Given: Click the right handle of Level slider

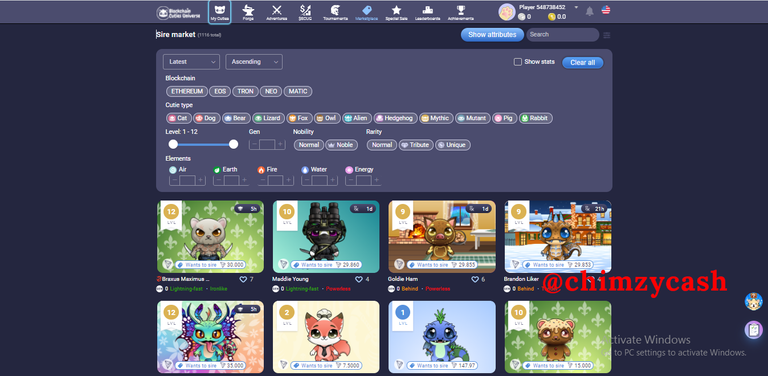Looking at the screenshot, I should [x=234, y=144].
